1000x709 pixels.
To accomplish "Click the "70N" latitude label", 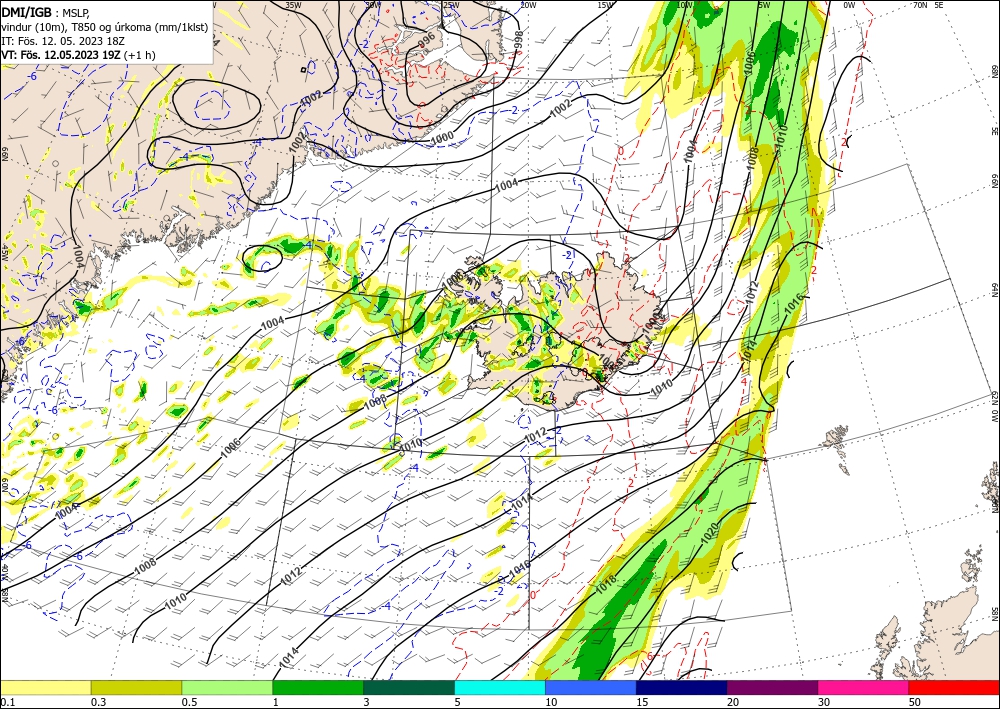I will (920, 5).
